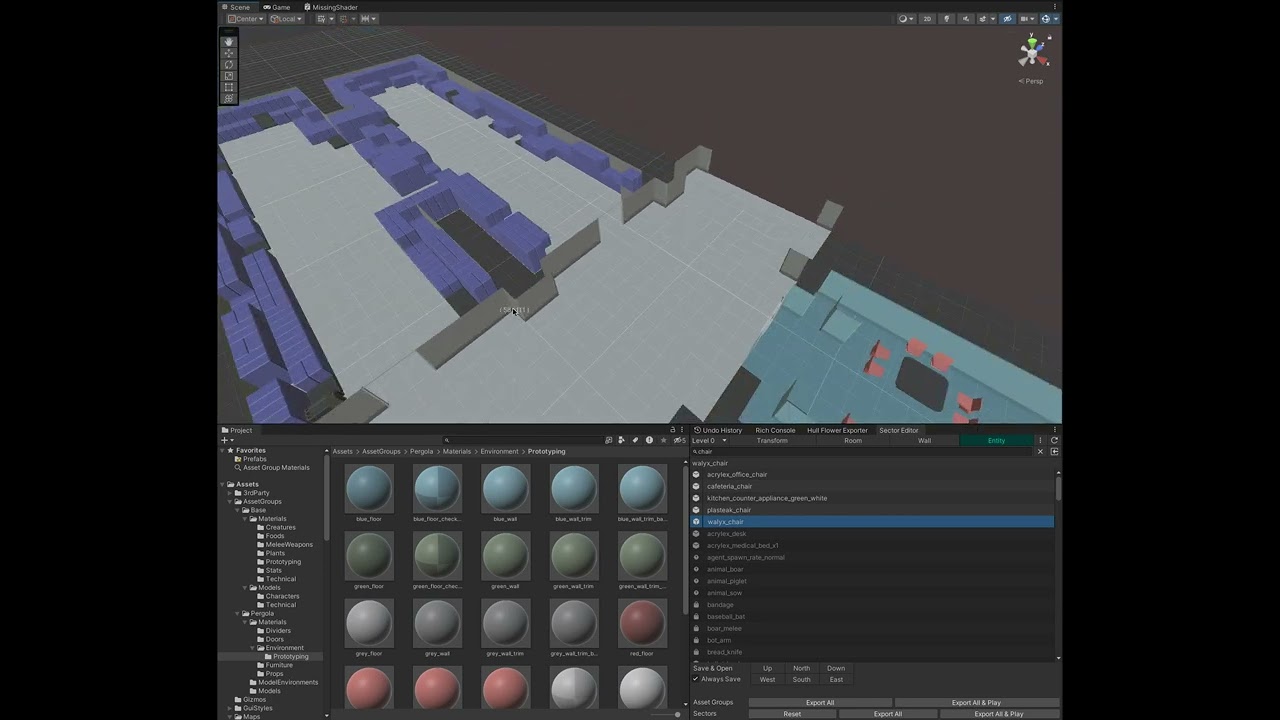Switch to Wall mode tab
Image resolution: width=1280 pixels, height=720 pixels.
click(x=925, y=440)
